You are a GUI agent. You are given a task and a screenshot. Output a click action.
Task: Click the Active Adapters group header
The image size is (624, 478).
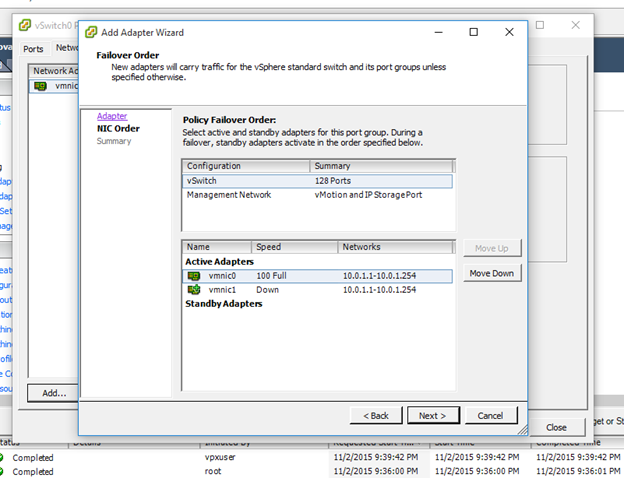[x=219, y=261]
